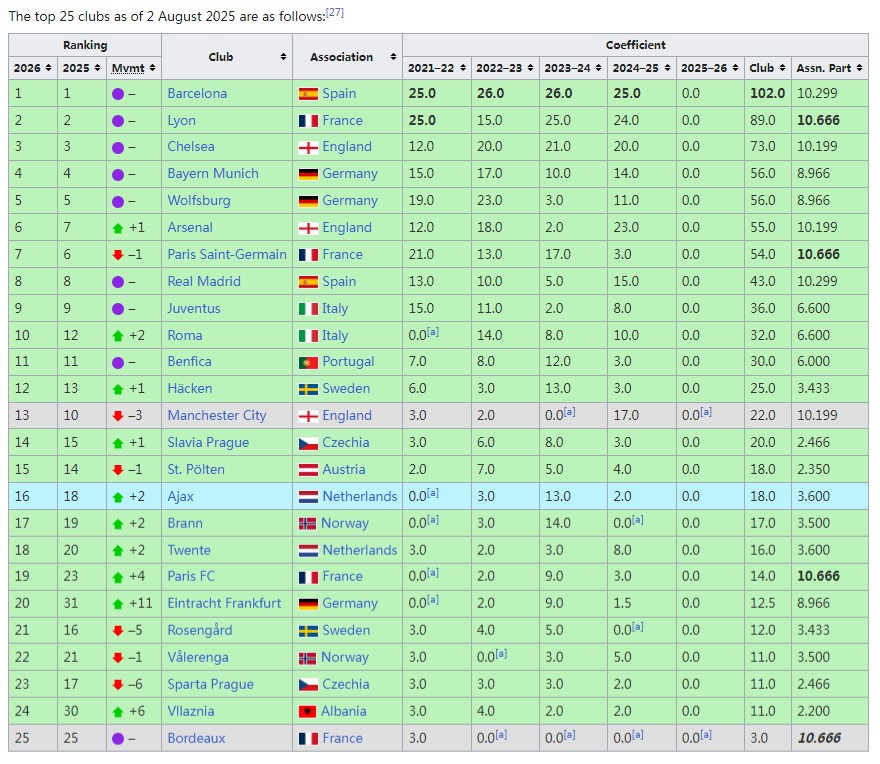
Task: Visit the Arsenal club link
Action: tap(190, 227)
